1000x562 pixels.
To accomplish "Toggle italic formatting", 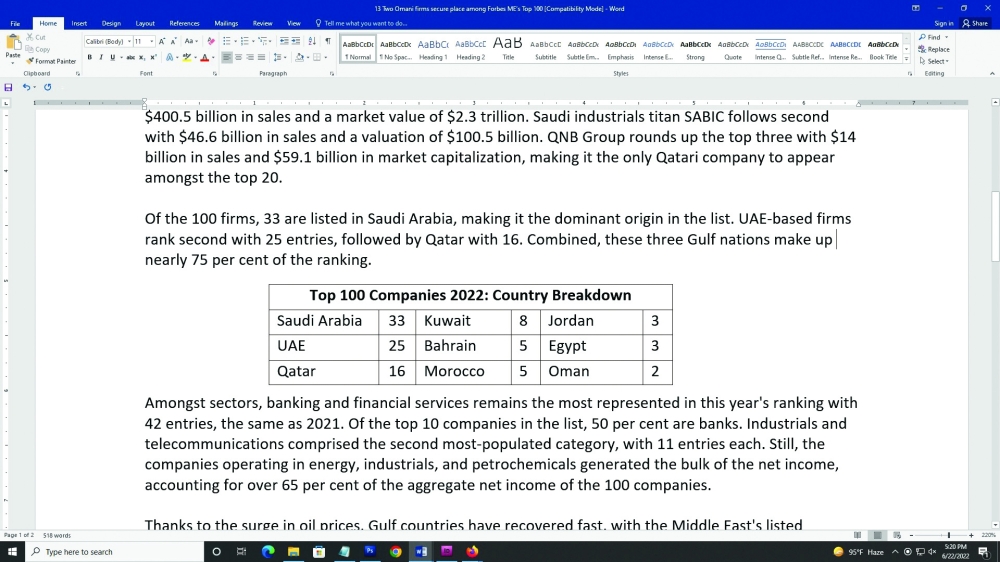I will click(101, 57).
